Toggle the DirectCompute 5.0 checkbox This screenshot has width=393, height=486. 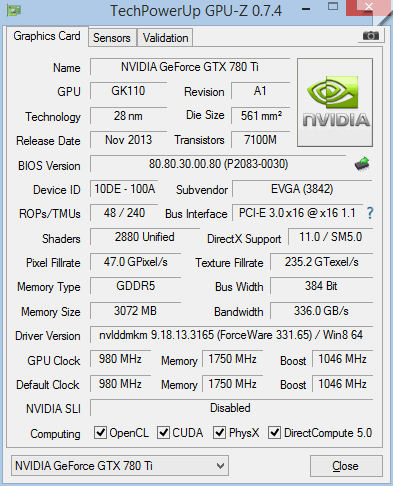click(x=274, y=432)
